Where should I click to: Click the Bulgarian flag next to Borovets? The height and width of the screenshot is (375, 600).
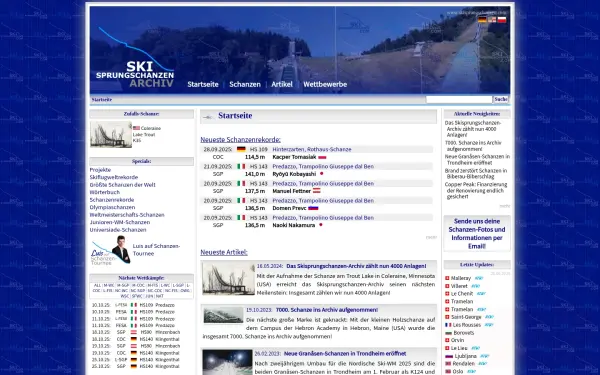(448, 333)
